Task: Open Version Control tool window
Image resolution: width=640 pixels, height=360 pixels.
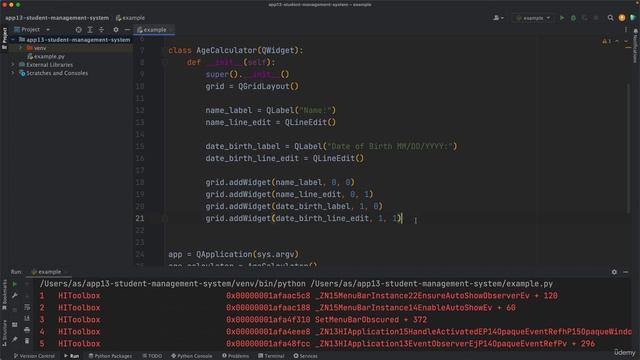Action: [x=34, y=356]
